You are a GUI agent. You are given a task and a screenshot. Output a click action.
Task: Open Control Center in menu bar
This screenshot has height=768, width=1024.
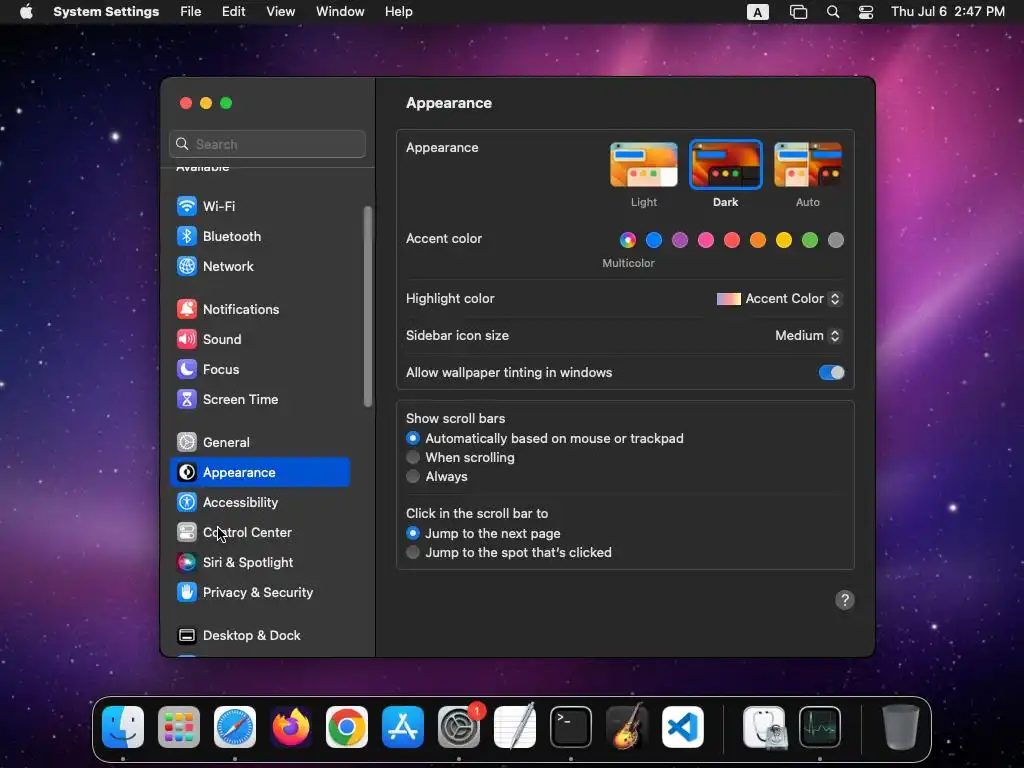(x=866, y=12)
